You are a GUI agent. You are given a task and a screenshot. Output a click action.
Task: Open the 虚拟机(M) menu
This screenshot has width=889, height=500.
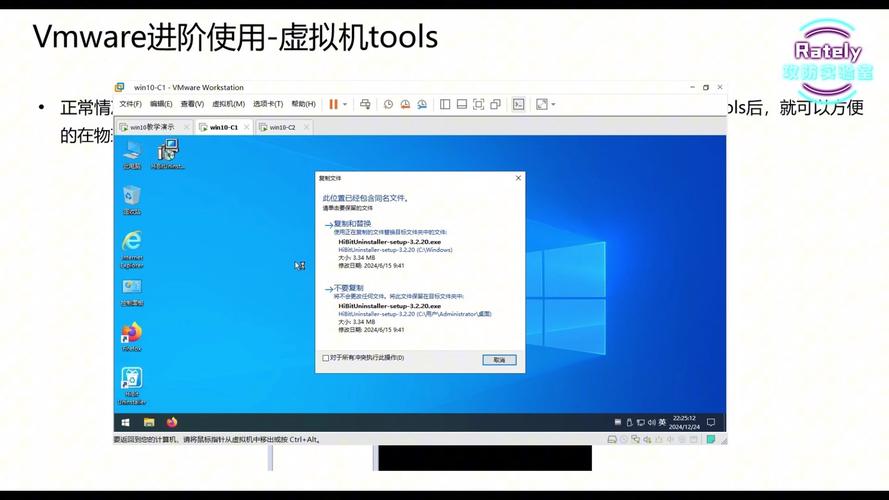(228, 104)
